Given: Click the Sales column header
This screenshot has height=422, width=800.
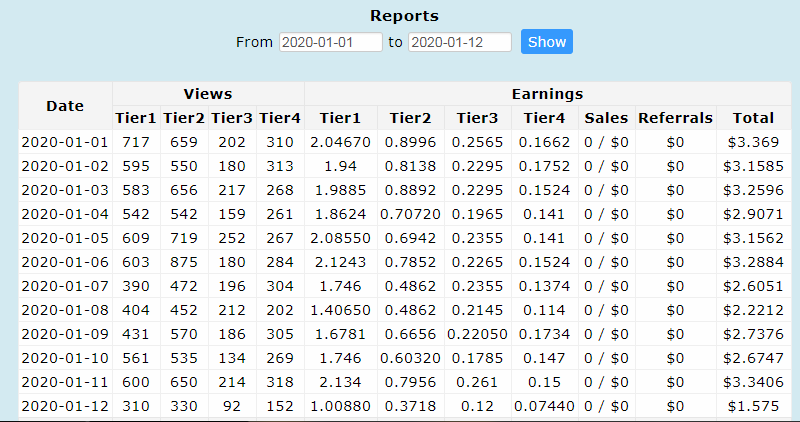Looking at the screenshot, I should (606, 118).
